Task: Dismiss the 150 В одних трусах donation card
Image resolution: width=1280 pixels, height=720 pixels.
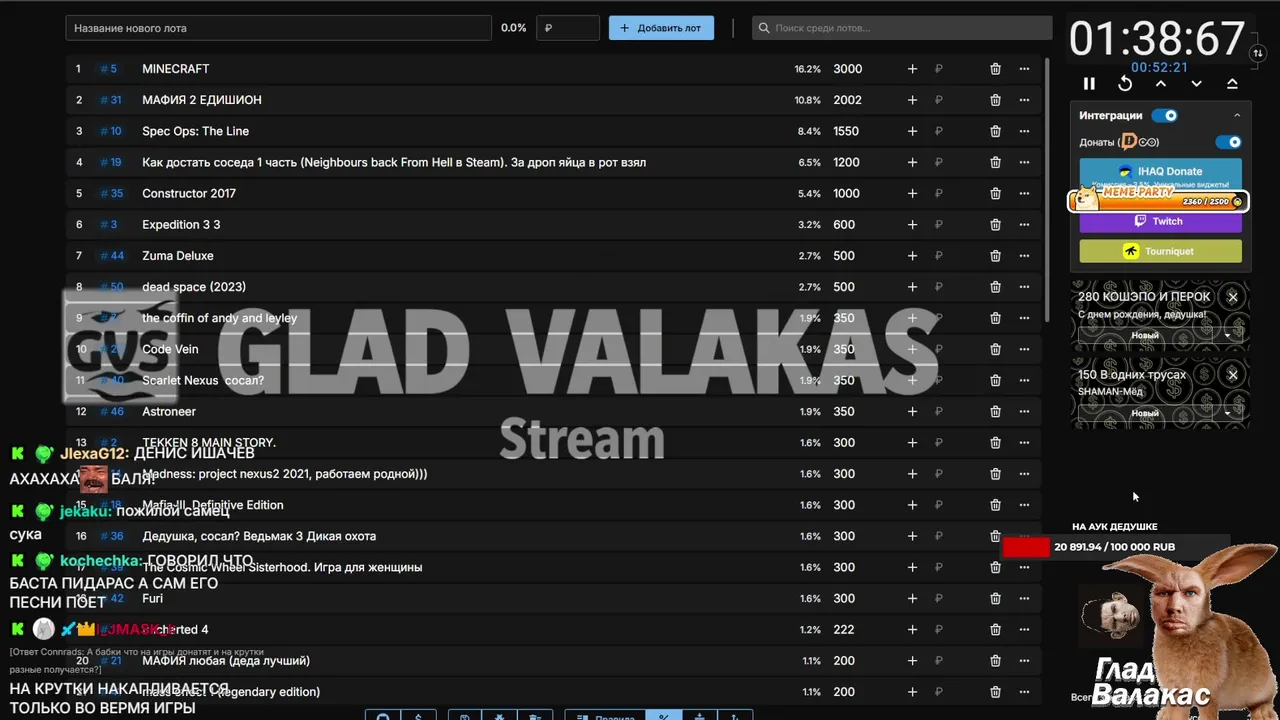Action: tap(1233, 375)
